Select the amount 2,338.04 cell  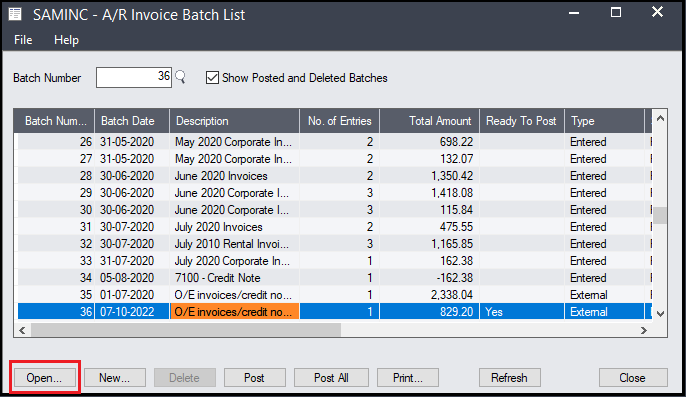click(x=430, y=295)
